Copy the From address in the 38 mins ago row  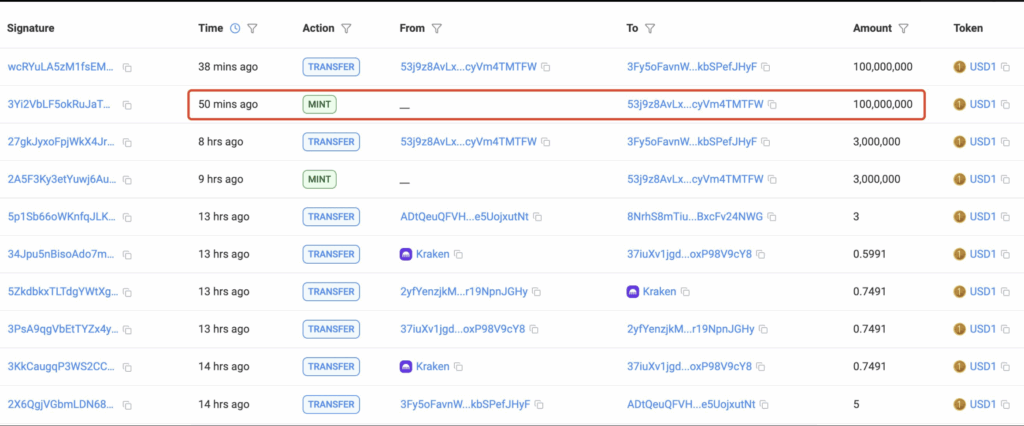point(545,67)
